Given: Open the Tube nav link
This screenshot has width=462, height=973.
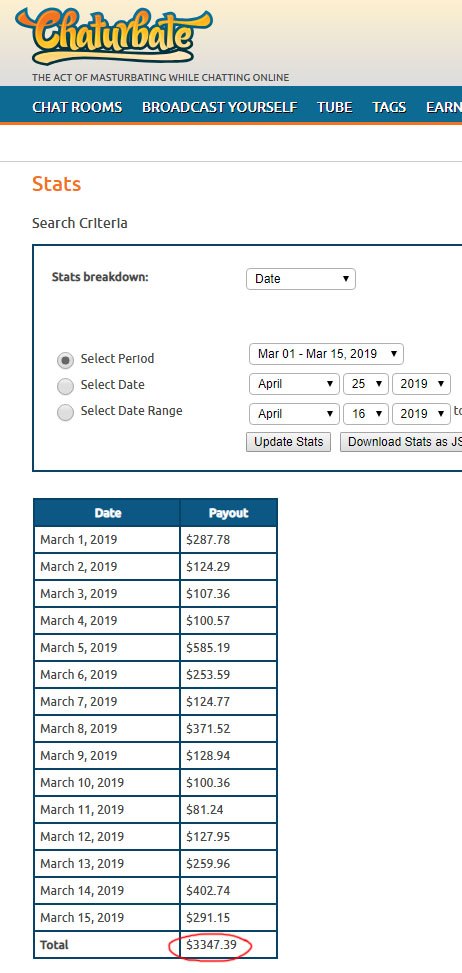Looking at the screenshot, I should [335, 107].
